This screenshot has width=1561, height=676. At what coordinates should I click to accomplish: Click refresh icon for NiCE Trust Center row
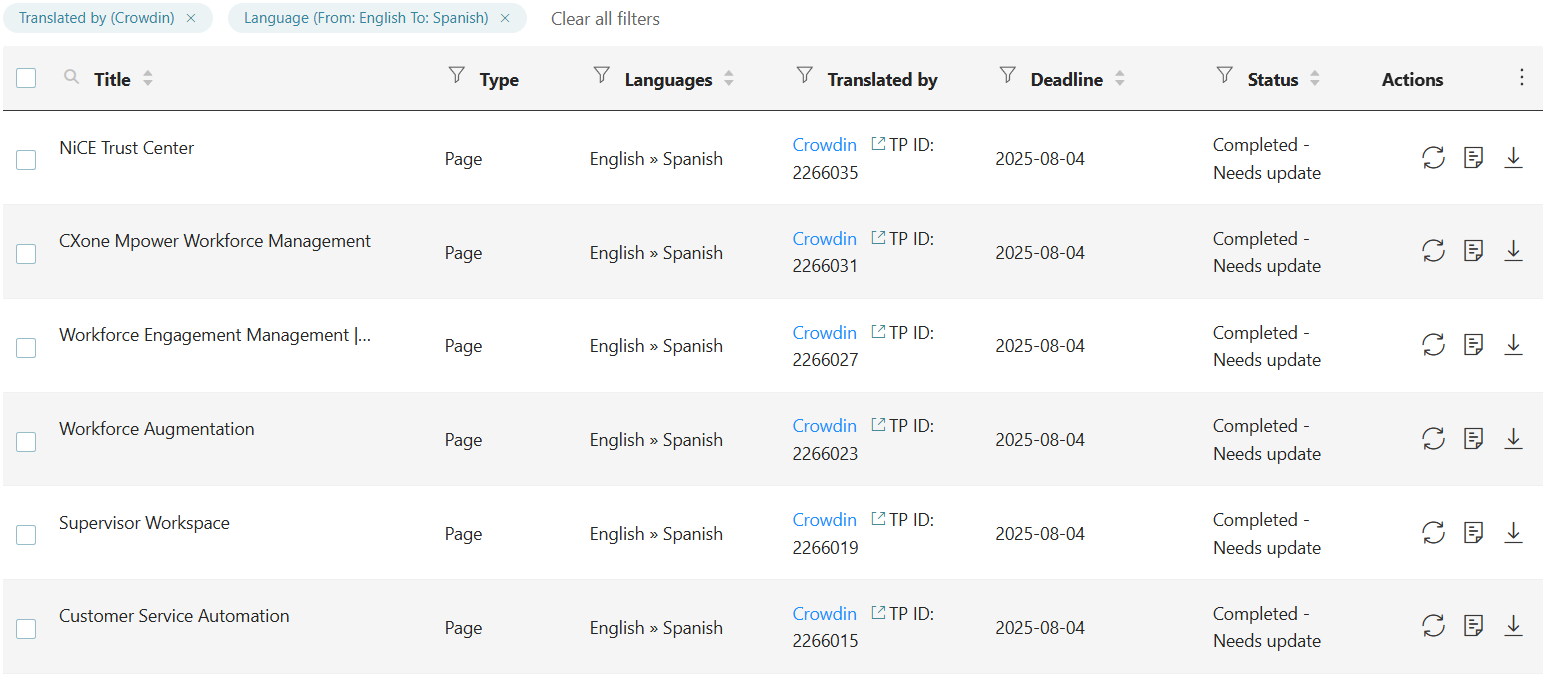tap(1433, 158)
